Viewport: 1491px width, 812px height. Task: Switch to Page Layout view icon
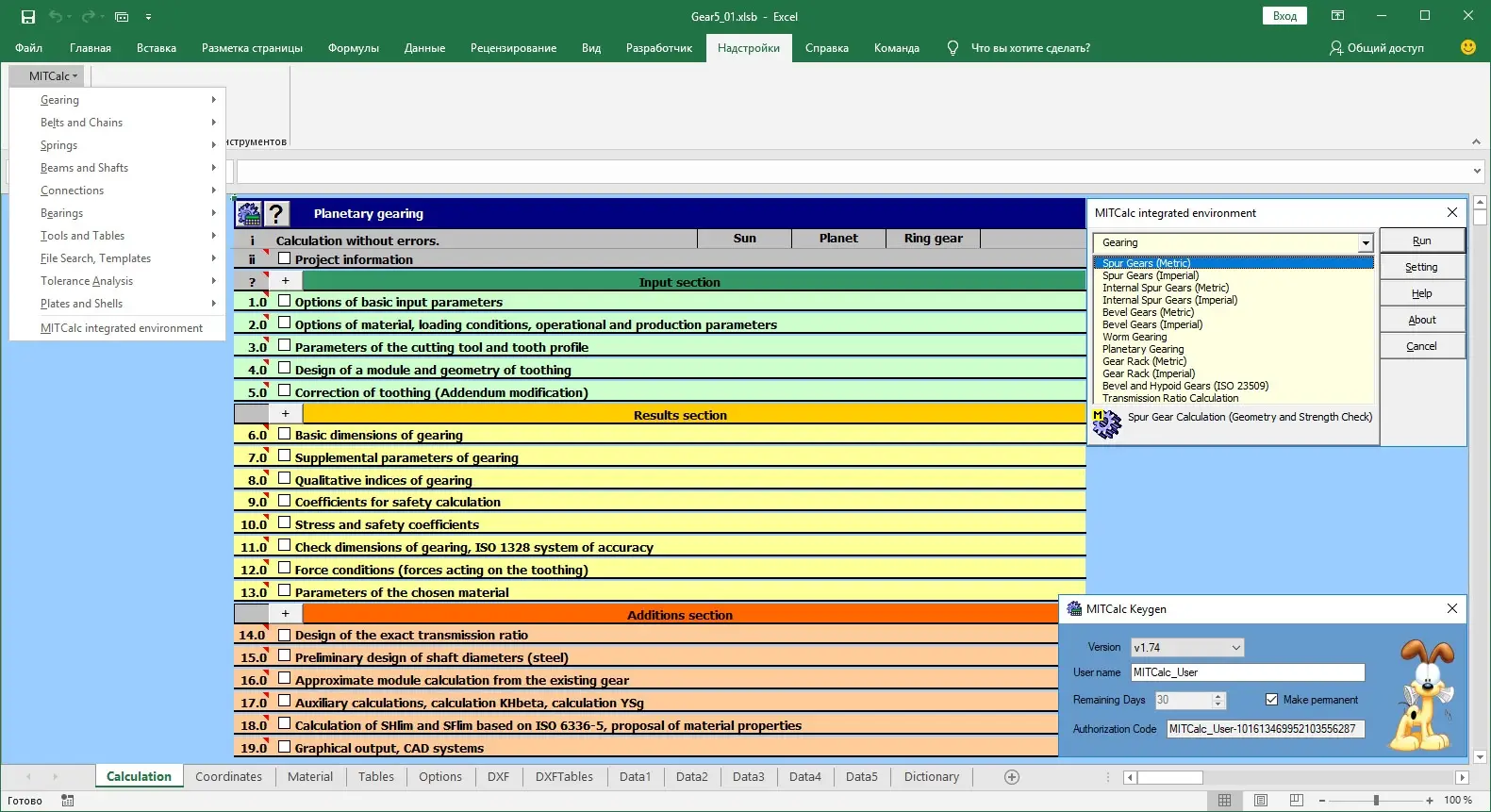(1261, 801)
